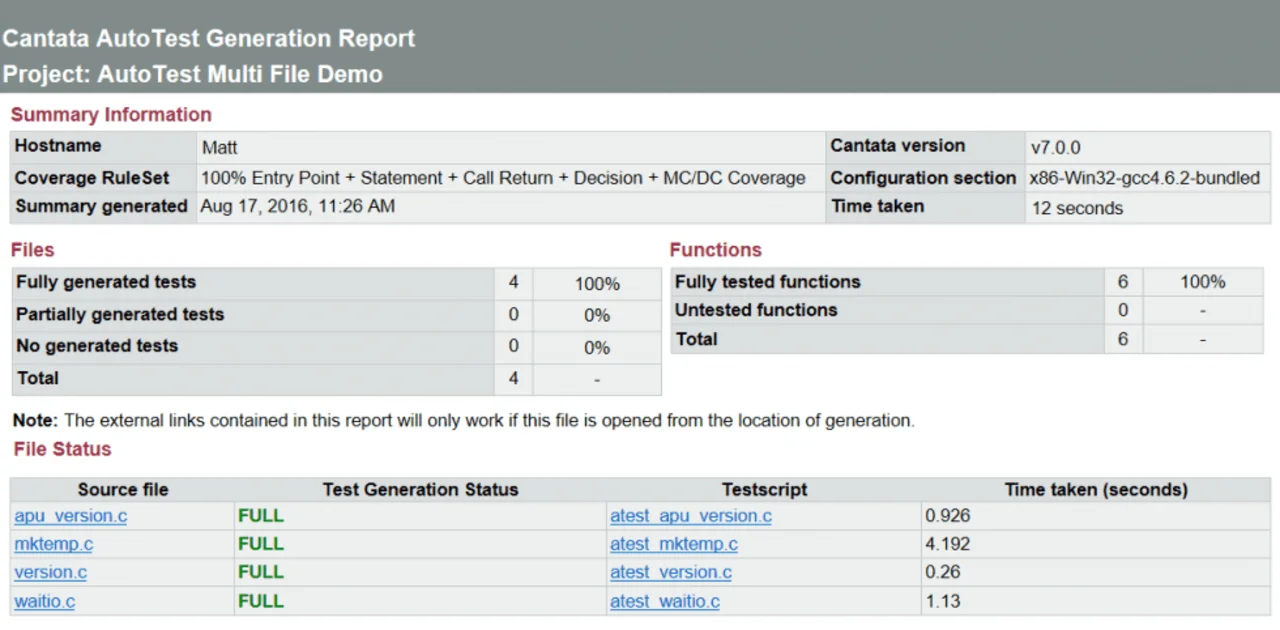Open the atest_waitio.c testscript link

[x=665, y=601]
